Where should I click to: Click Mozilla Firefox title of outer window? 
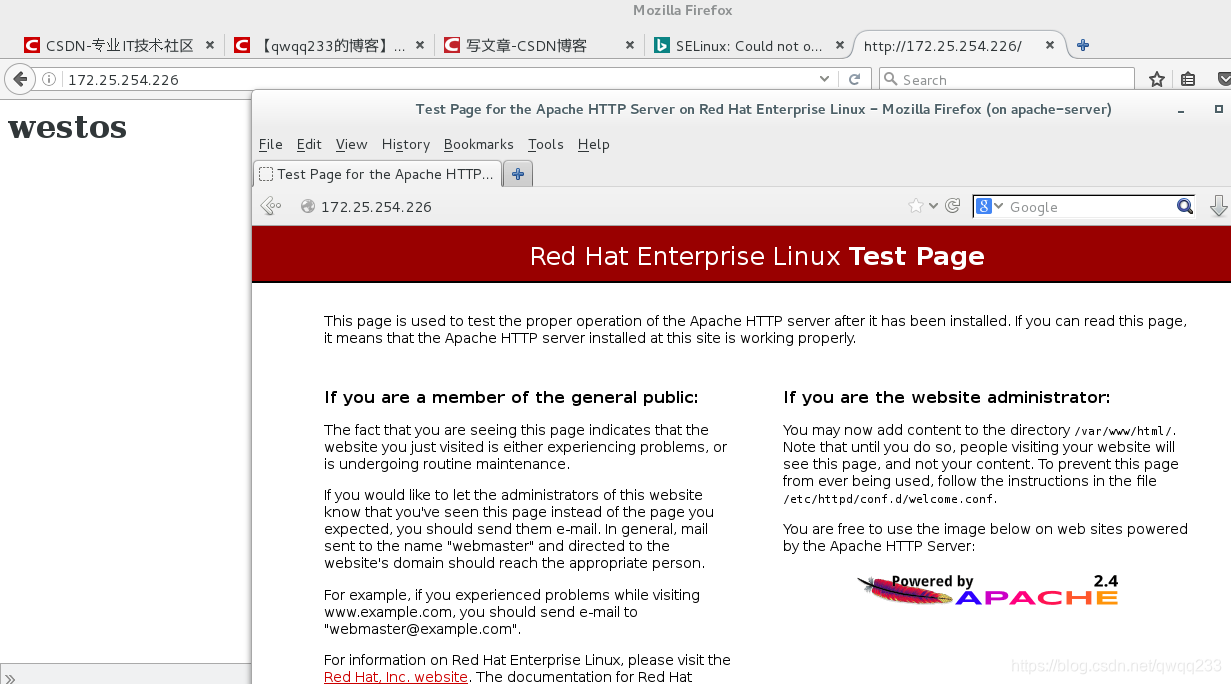pyautogui.click(x=683, y=10)
